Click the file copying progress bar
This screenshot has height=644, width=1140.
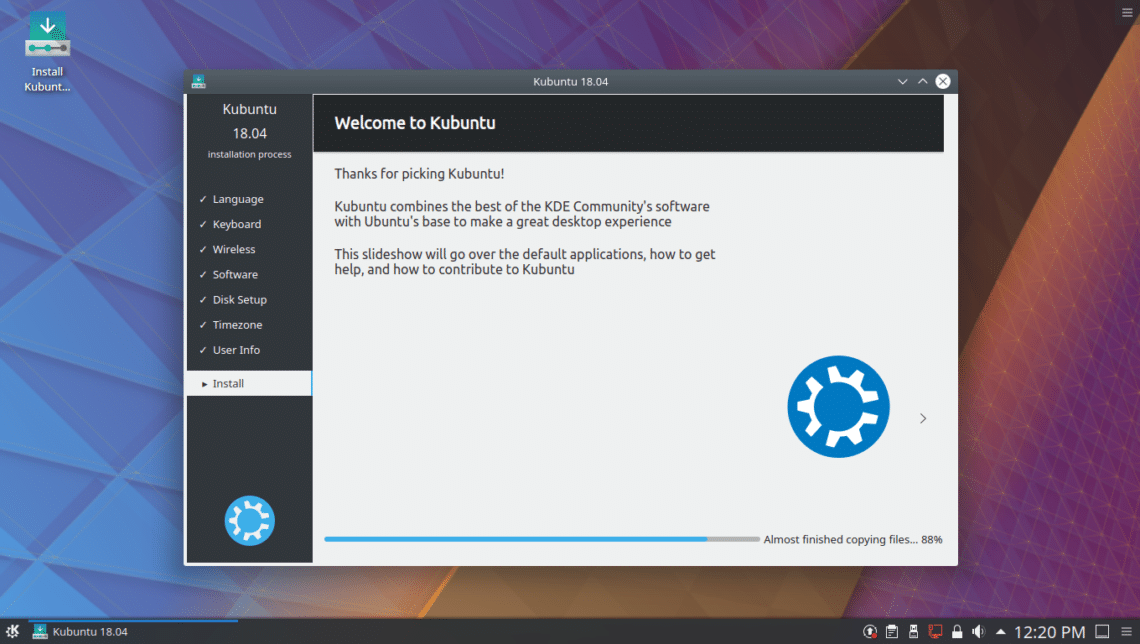pyautogui.click(x=541, y=539)
